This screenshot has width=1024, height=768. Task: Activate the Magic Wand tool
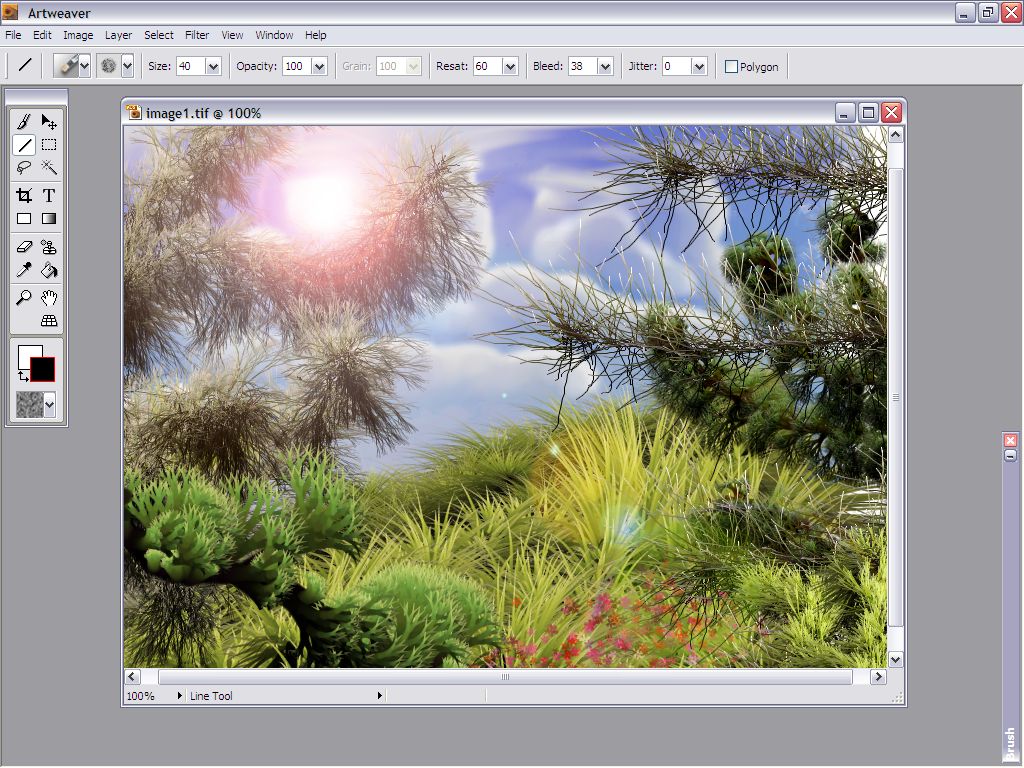pyautogui.click(x=49, y=168)
